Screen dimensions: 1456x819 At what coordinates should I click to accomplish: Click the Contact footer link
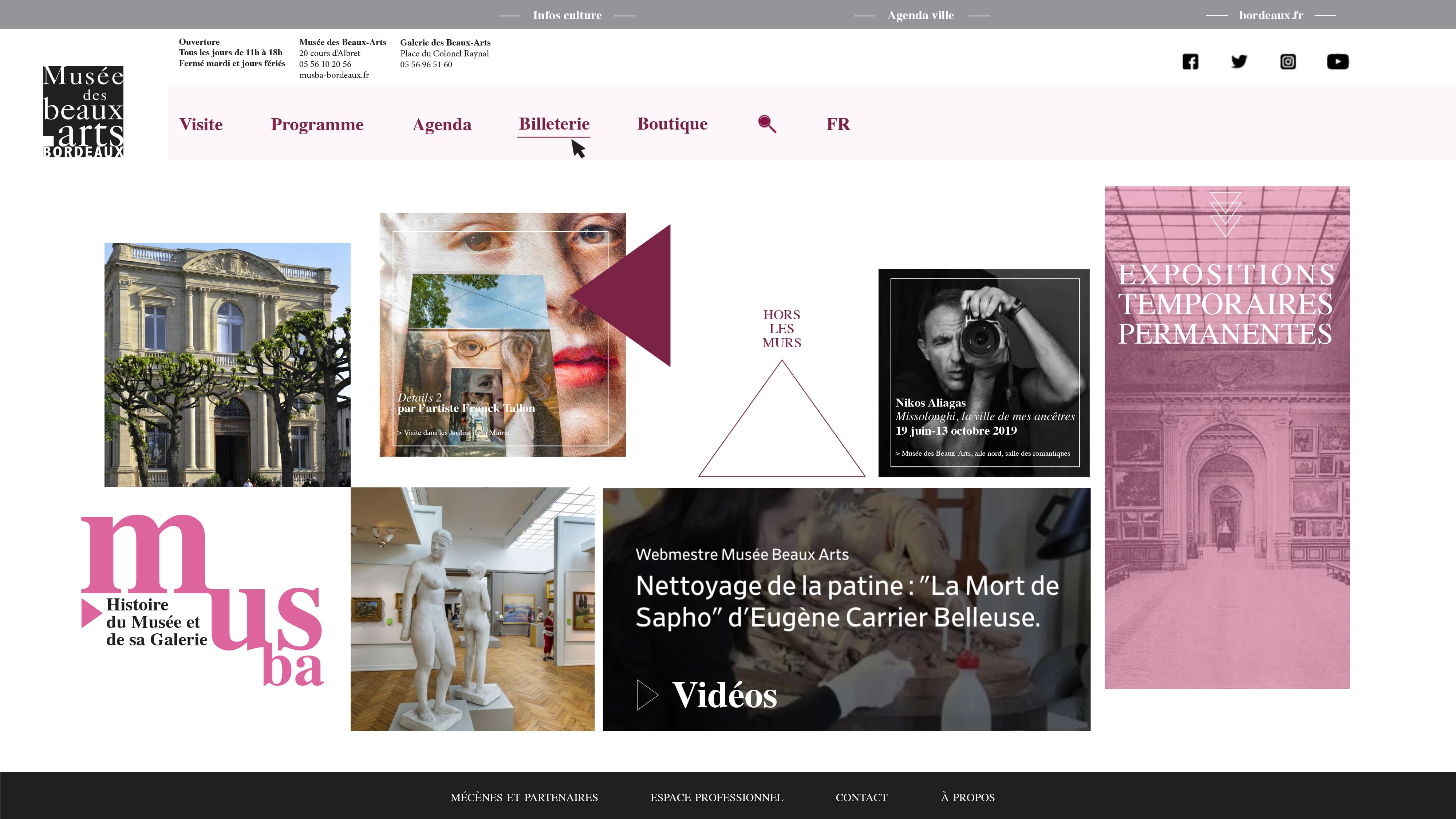coord(861,798)
